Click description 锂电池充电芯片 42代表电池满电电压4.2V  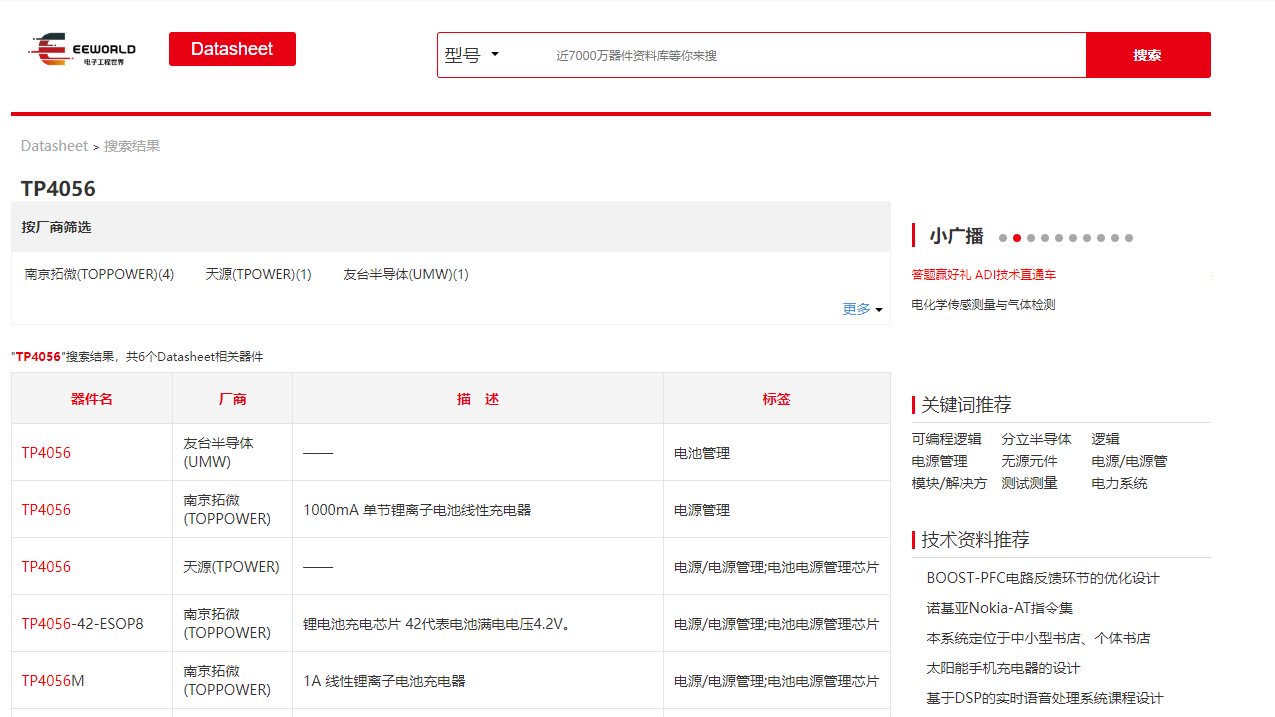pos(437,624)
